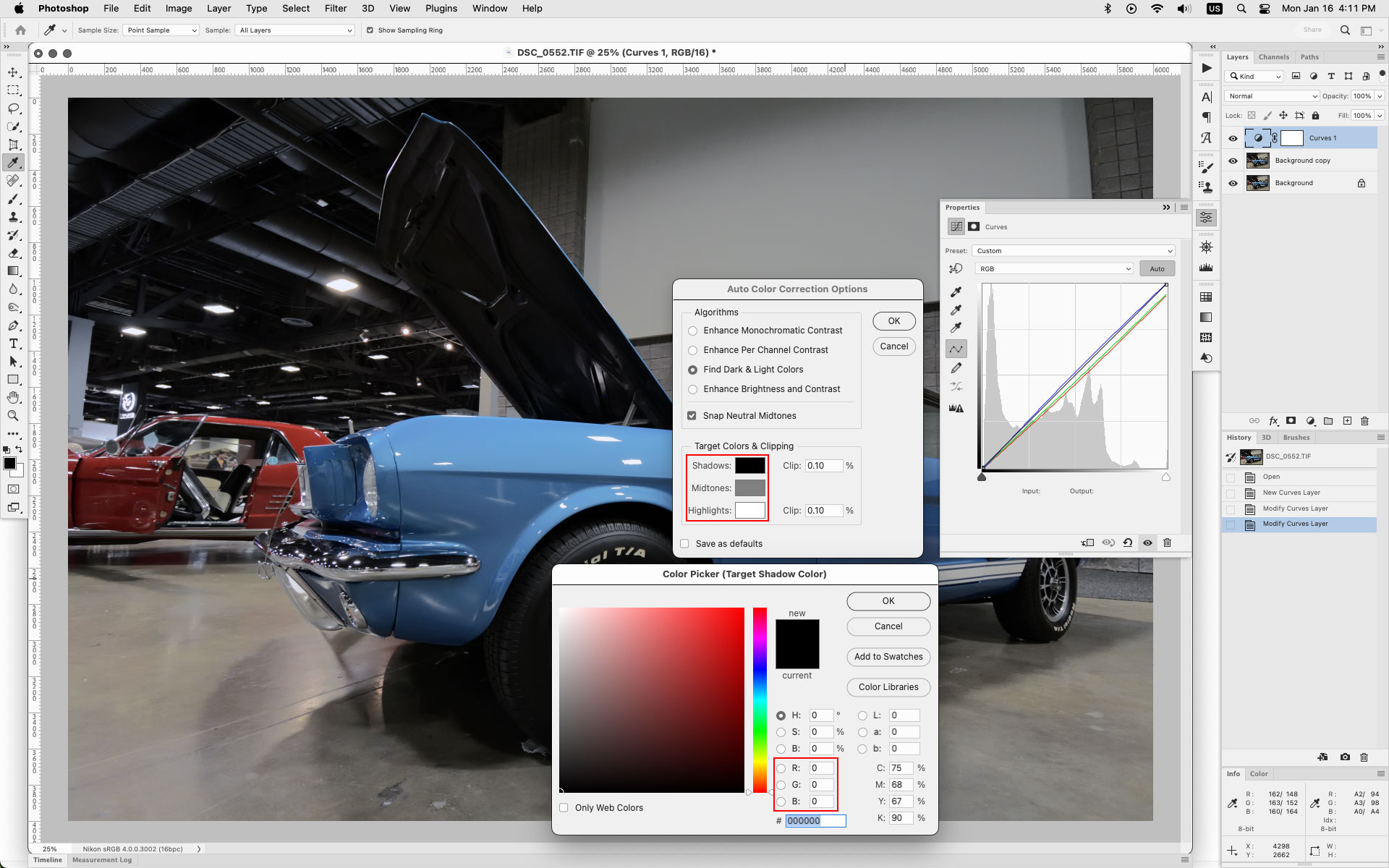The height and width of the screenshot is (868, 1389).
Task: Open the Midtones target color swatch
Action: 750,488
